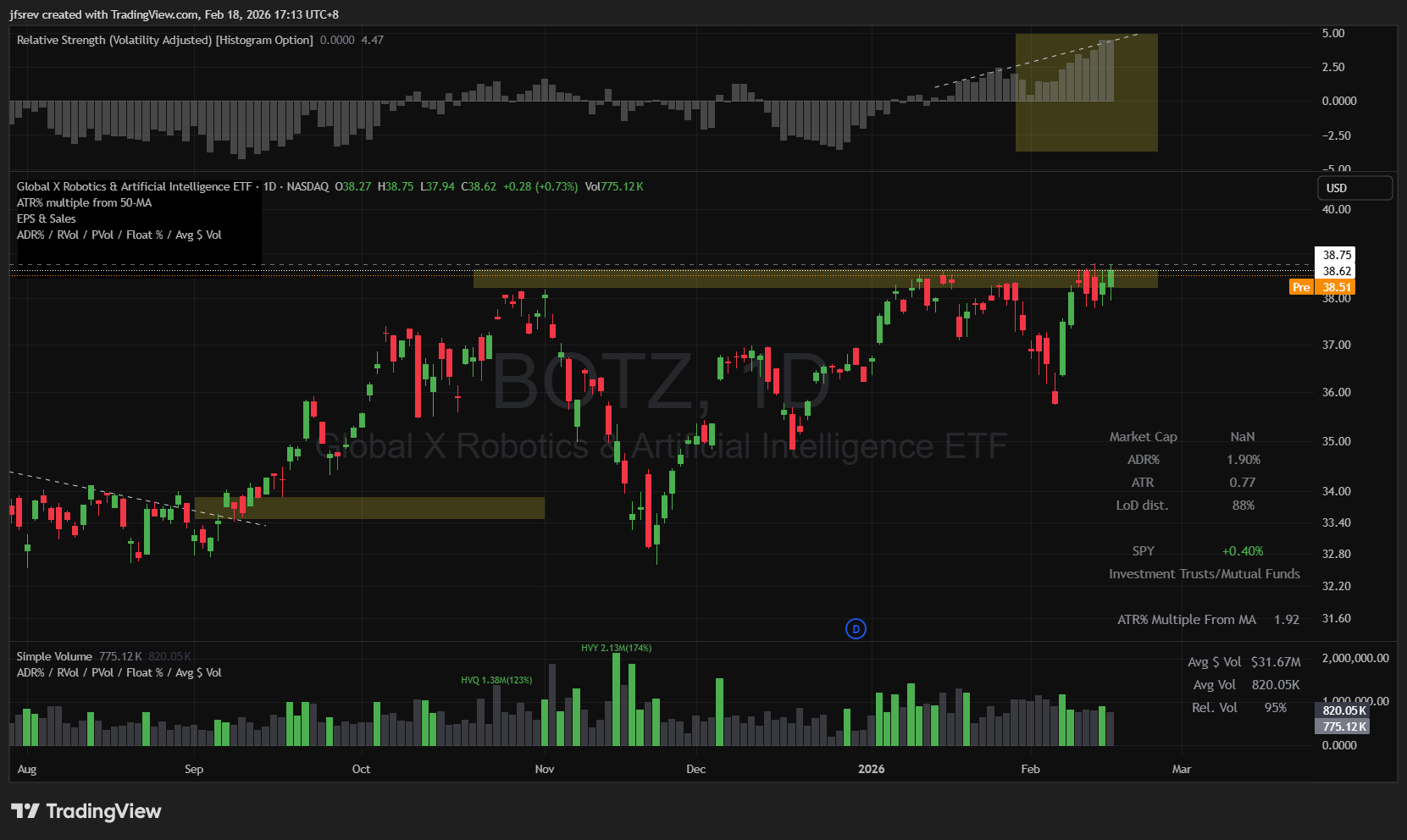Click the Rel. Vol value 95%

[1276, 708]
